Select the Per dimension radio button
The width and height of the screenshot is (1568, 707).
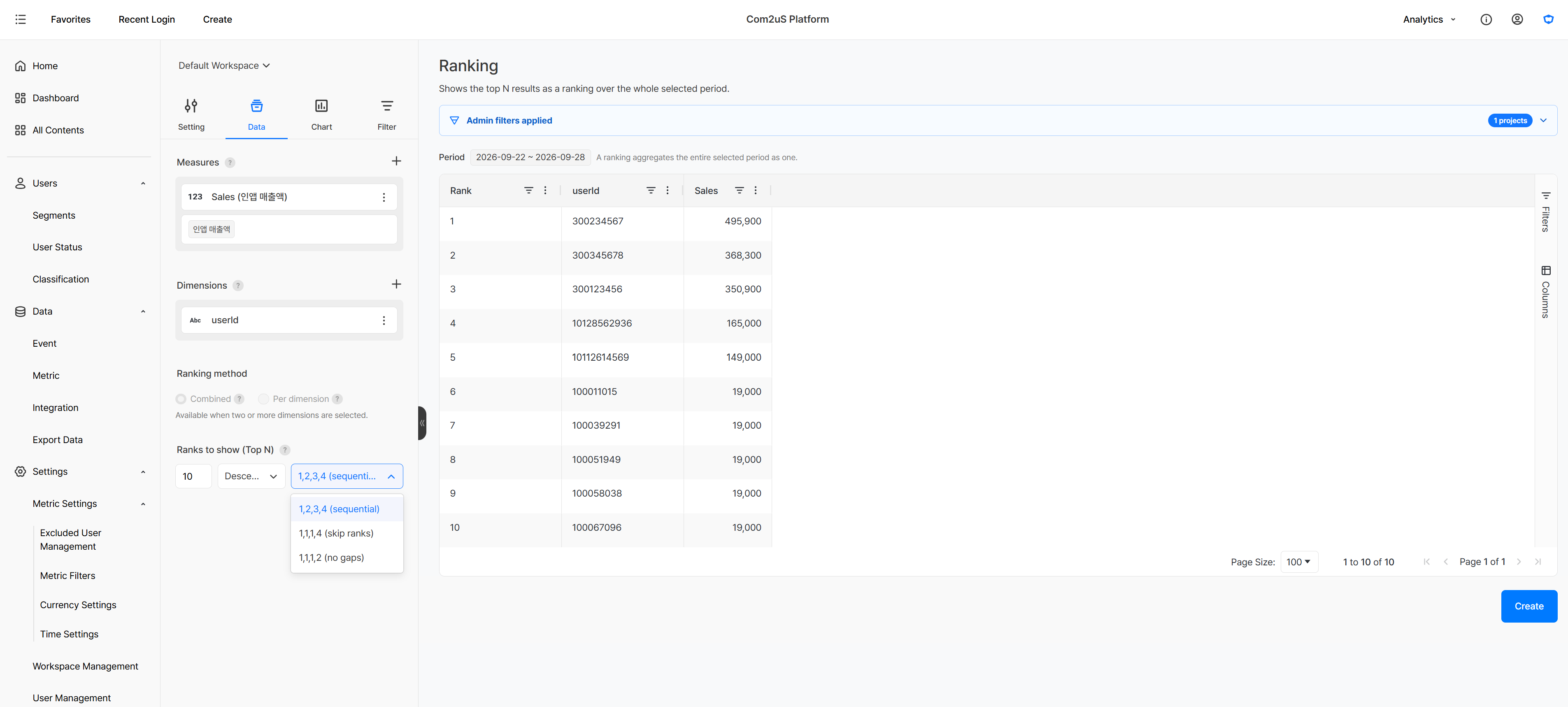pyautogui.click(x=263, y=399)
